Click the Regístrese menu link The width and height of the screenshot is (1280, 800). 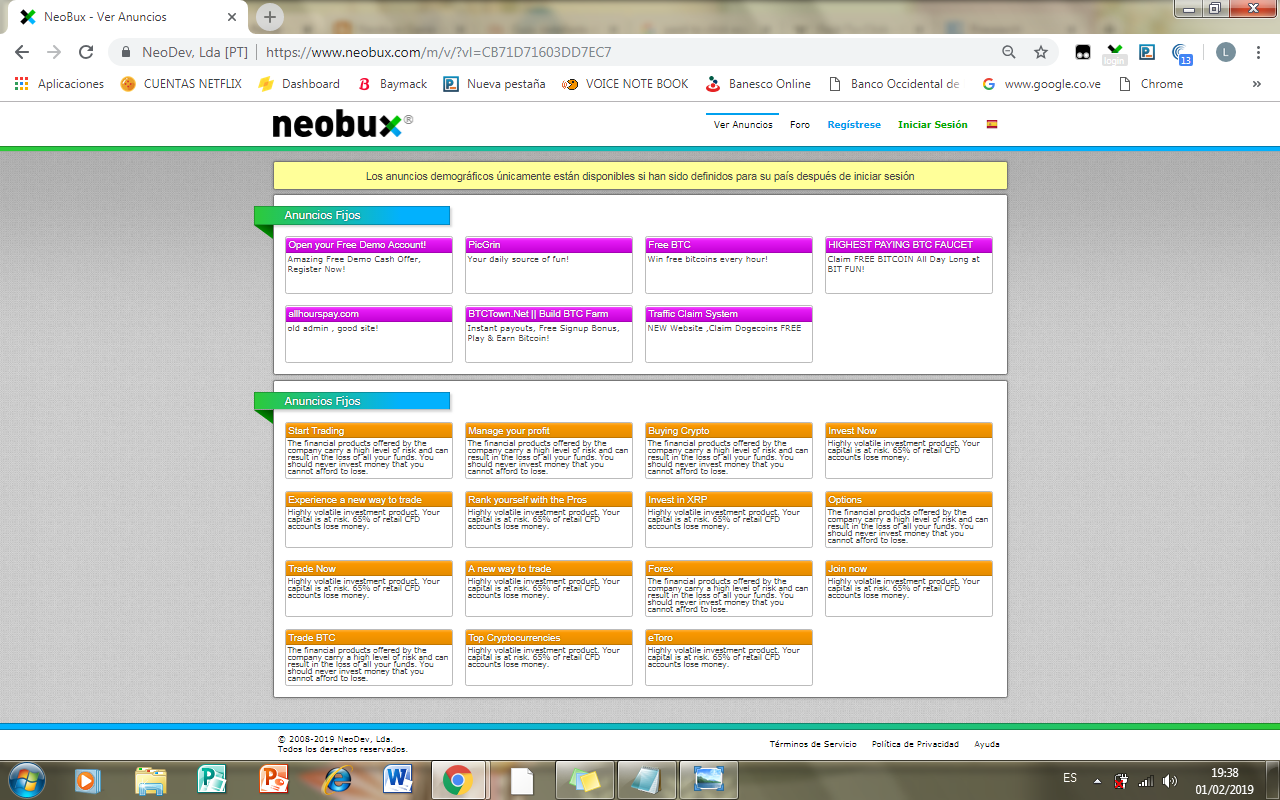854,125
